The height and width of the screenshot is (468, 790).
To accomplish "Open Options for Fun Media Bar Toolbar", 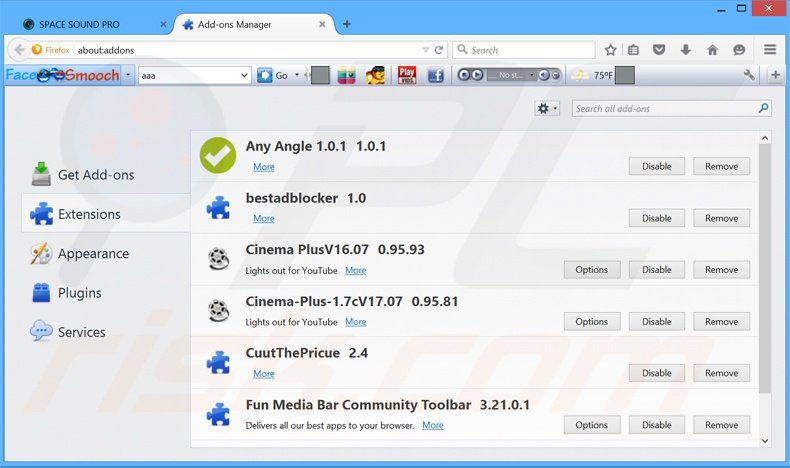I will [592, 425].
